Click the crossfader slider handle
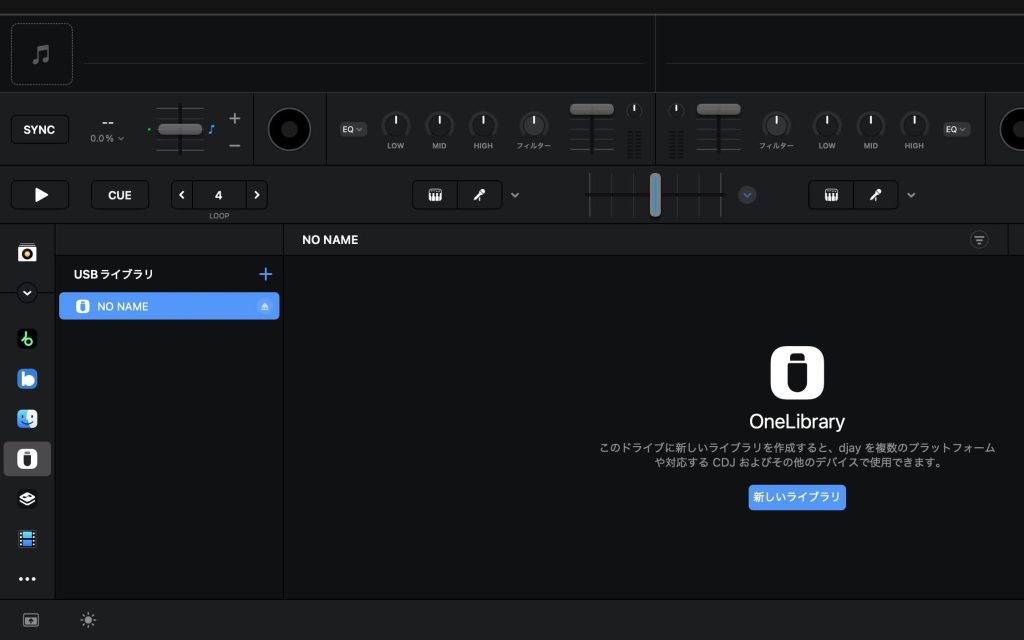The height and width of the screenshot is (640, 1024). [x=655, y=194]
